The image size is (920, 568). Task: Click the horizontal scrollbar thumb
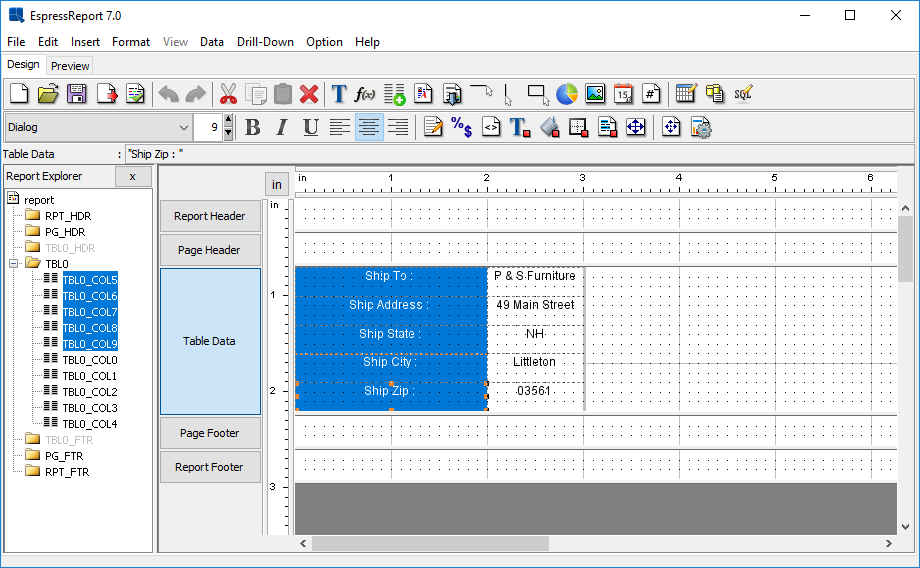coord(430,544)
